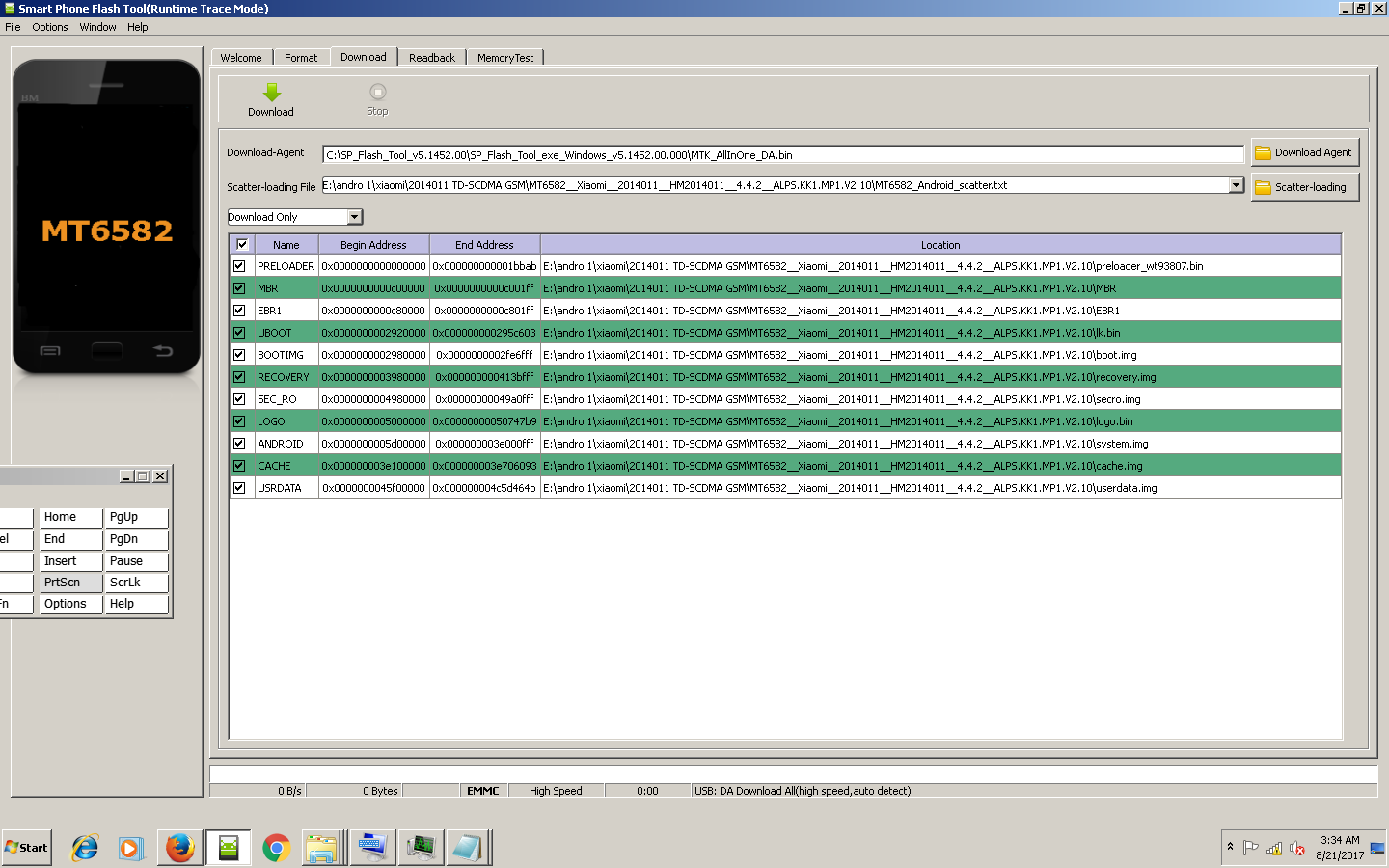The width and height of the screenshot is (1389, 868).
Task: Click the SP Flash Tool taskbar icon
Action: click(x=229, y=848)
